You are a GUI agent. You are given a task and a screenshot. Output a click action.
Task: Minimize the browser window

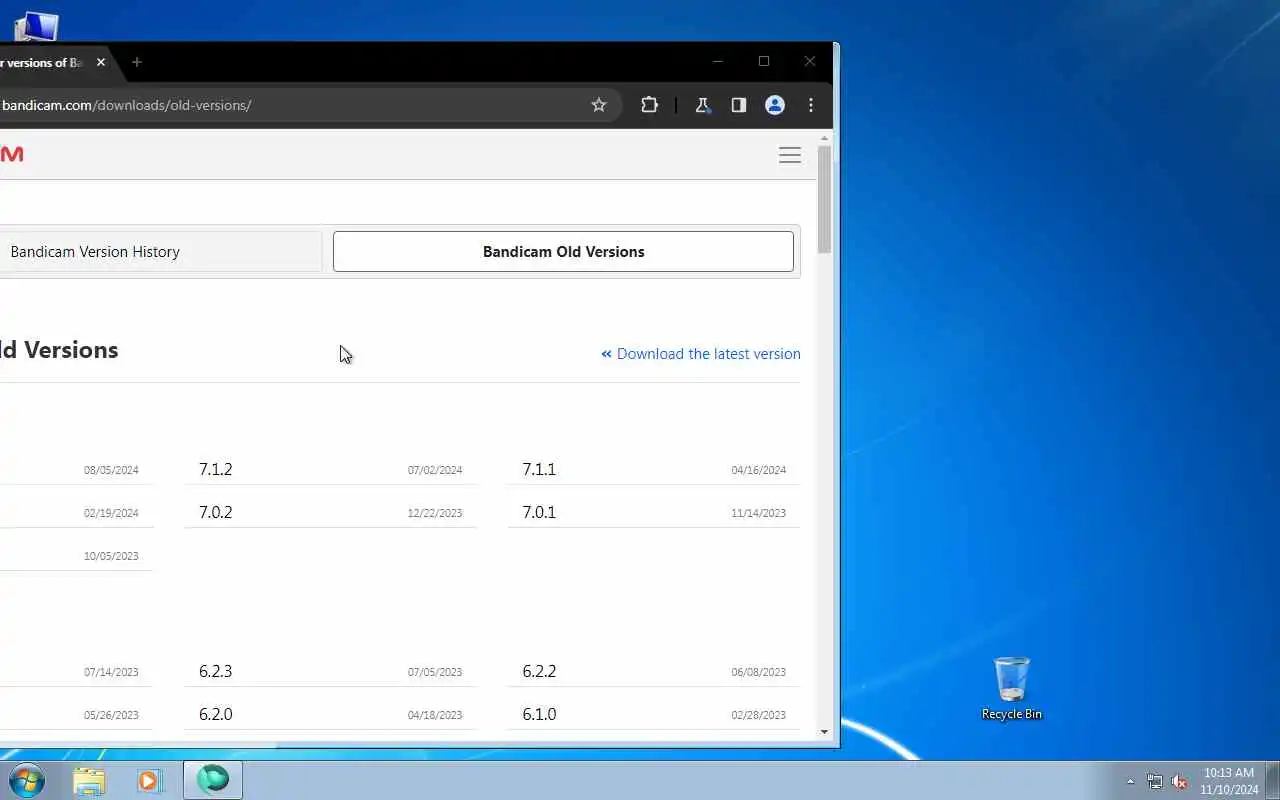[x=717, y=61]
